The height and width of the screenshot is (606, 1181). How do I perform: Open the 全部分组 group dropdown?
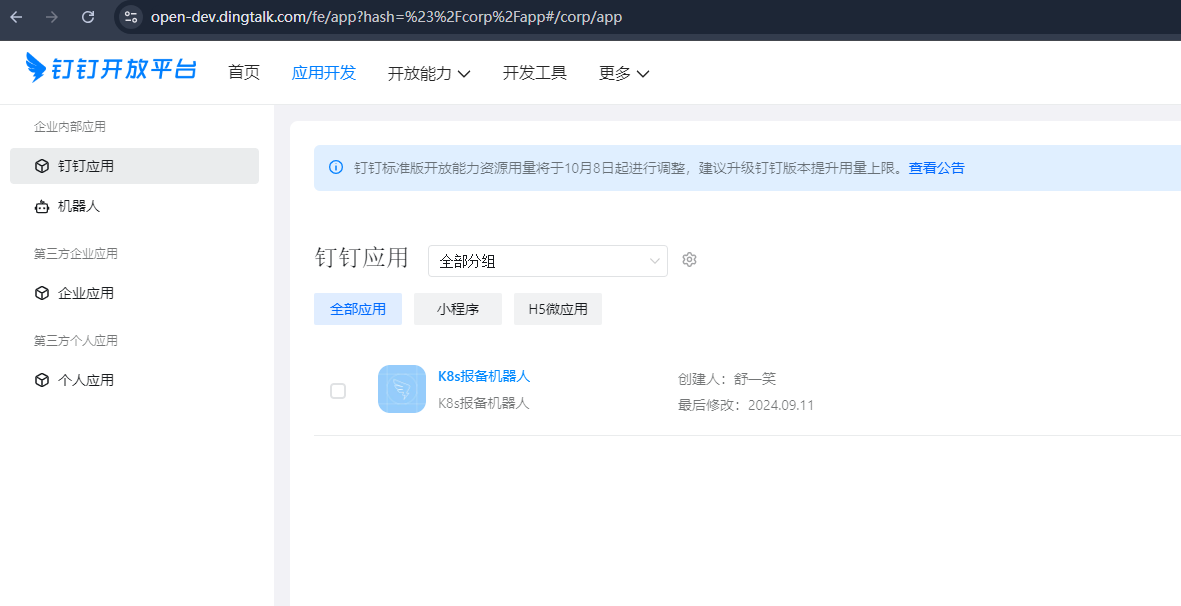tap(548, 261)
